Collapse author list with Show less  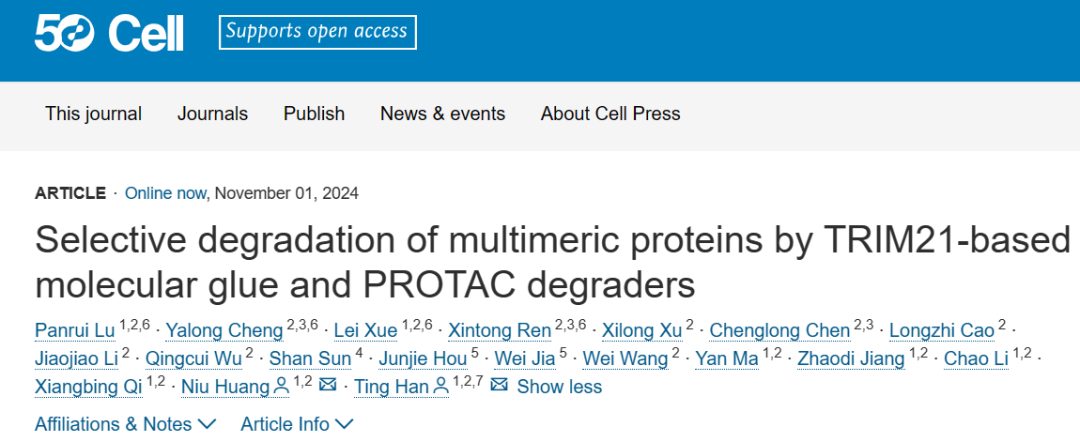tap(559, 386)
